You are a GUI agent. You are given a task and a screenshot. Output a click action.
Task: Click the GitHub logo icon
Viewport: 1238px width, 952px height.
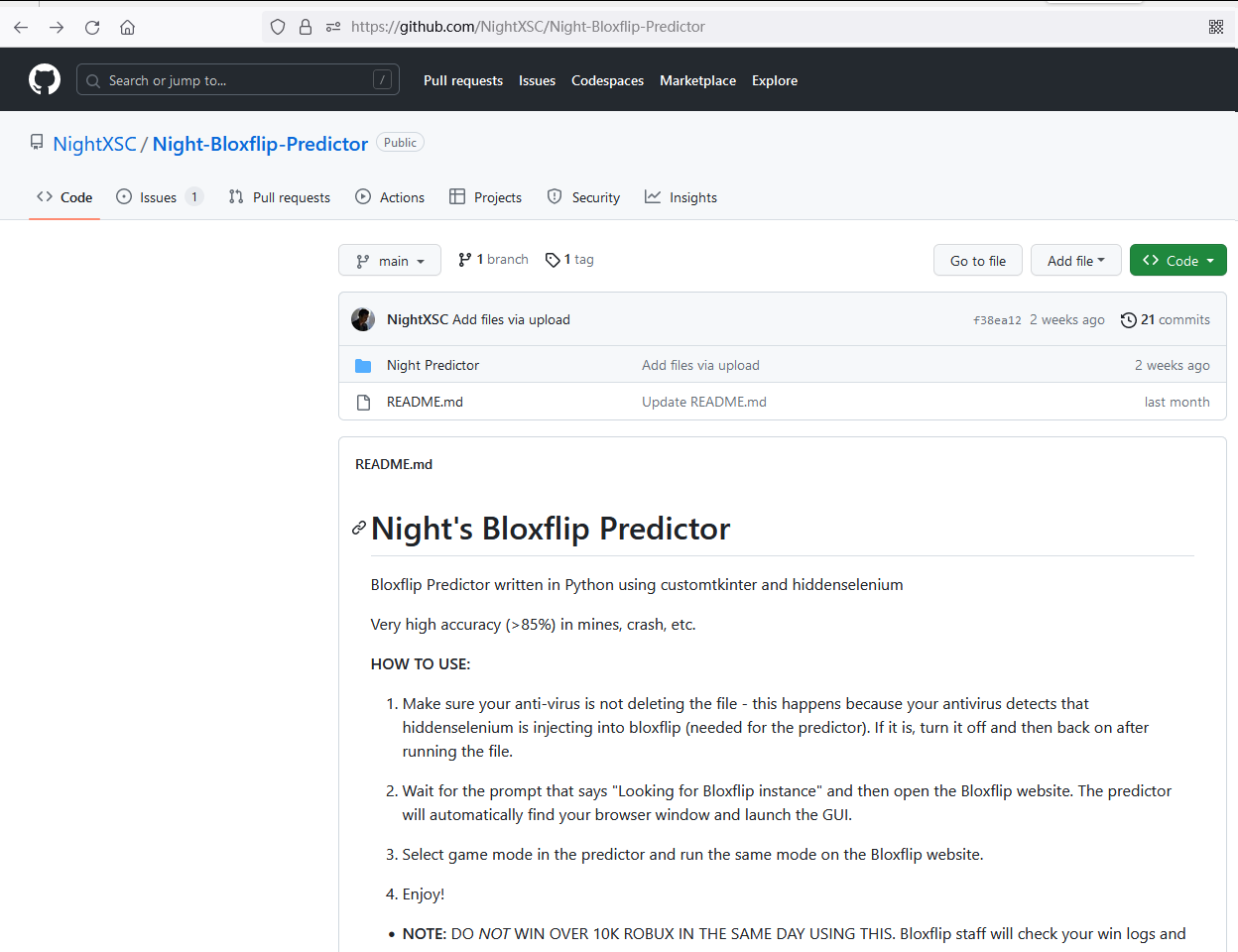pyautogui.click(x=45, y=79)
